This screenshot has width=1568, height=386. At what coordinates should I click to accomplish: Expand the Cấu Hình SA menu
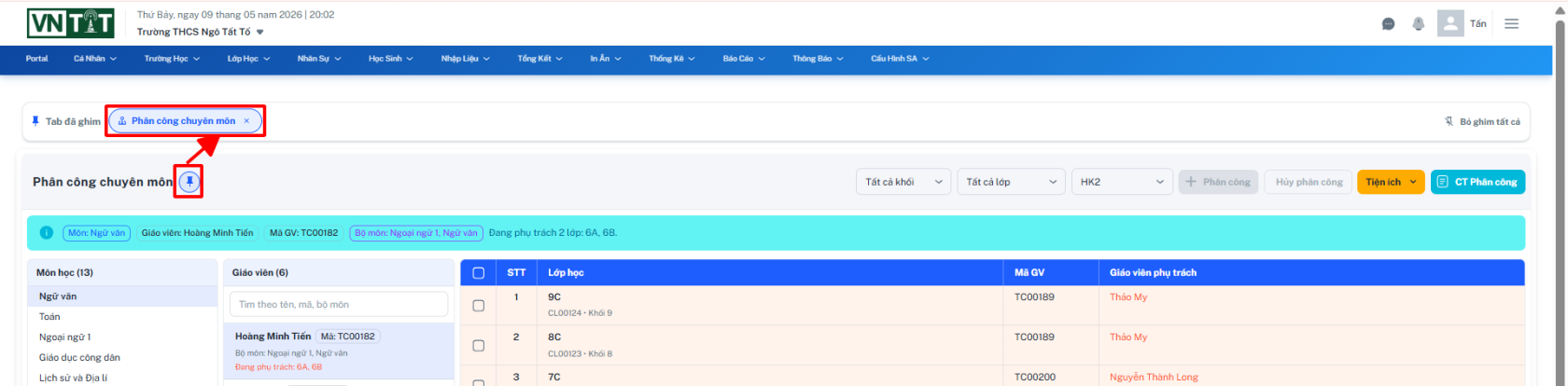(900, 59)
